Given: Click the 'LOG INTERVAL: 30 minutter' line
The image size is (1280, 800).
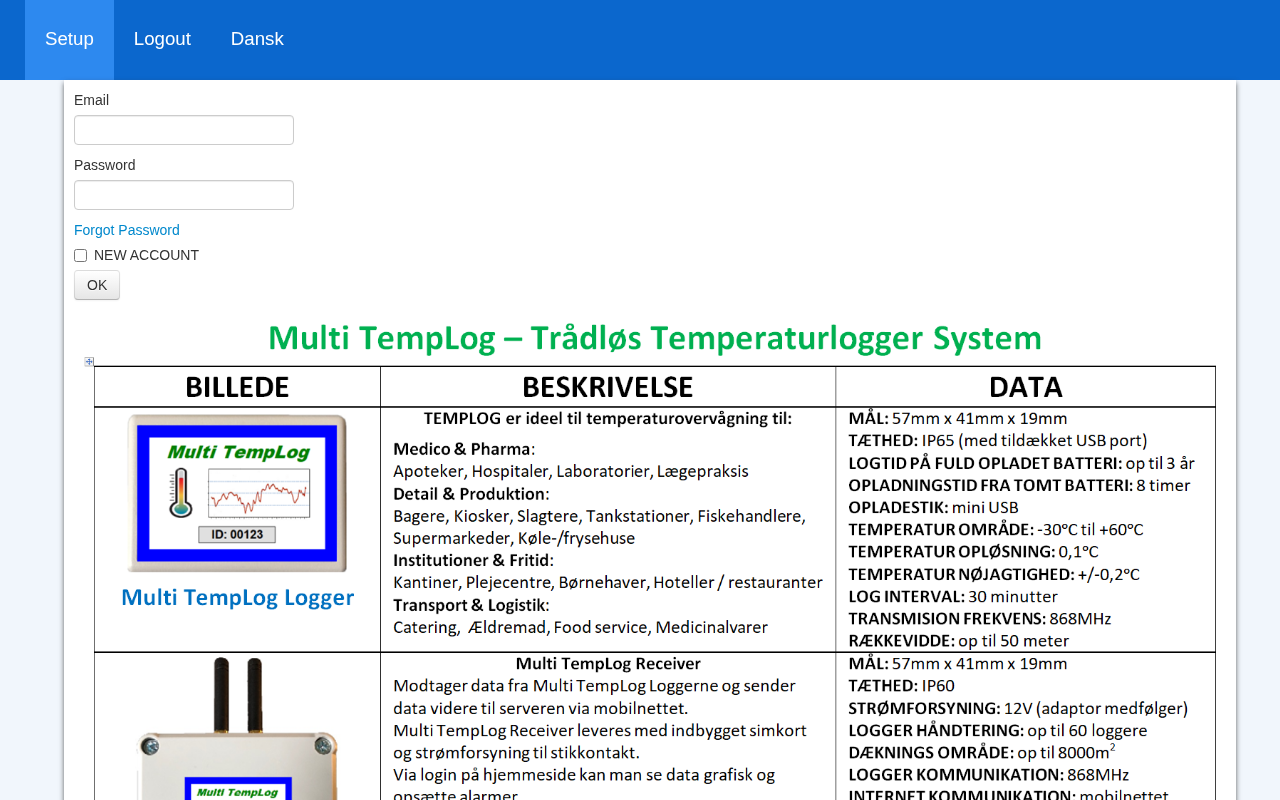Looking at the screenshot, I should pyautogui.click(x=953, y=597).
